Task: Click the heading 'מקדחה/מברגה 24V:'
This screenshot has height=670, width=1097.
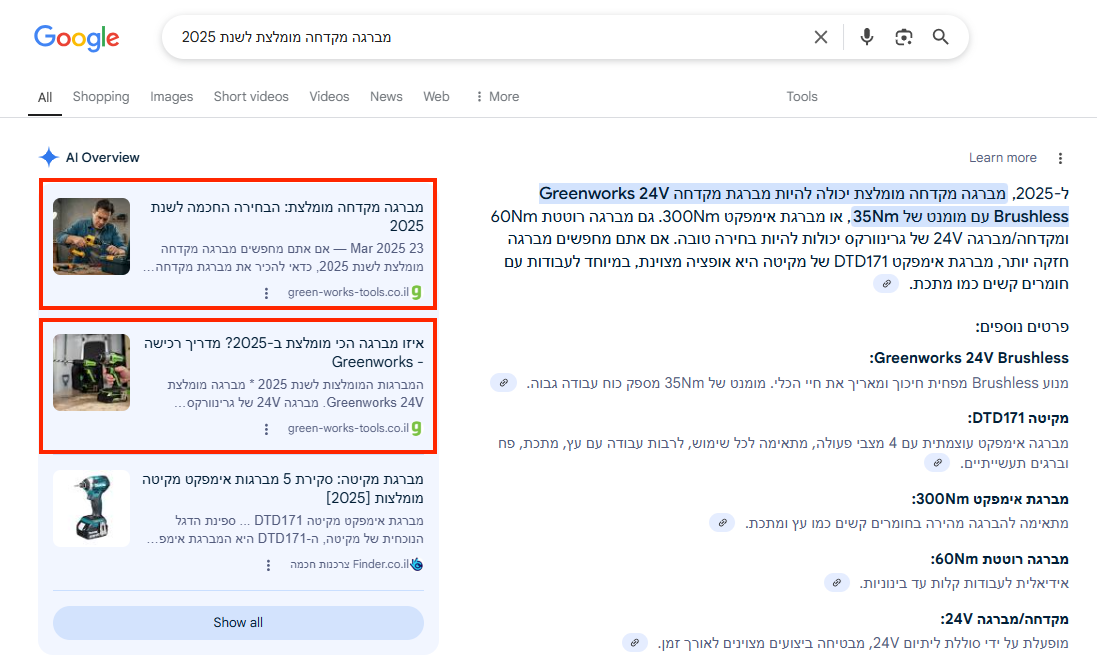Action: click(1004, 620)
